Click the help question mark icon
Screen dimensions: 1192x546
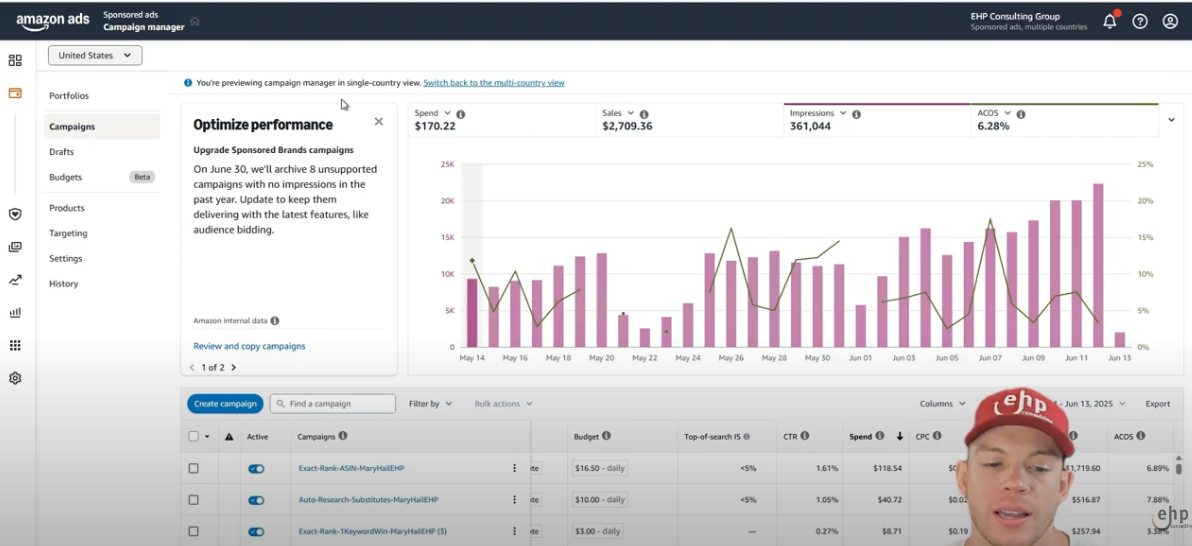pos(1140,21)
